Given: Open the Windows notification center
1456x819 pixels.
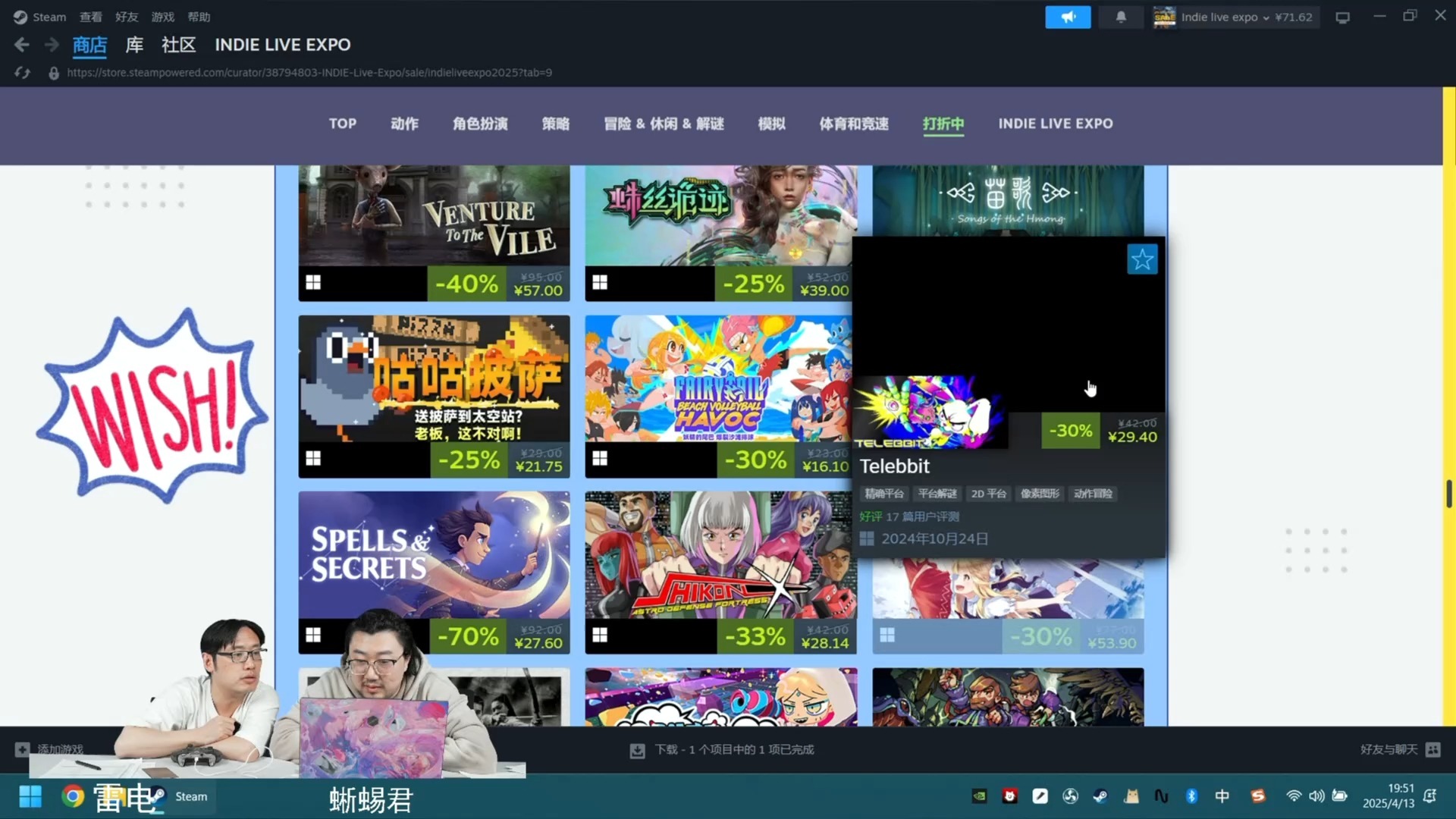Looking at the screenshot, I should pyautogui.click(x=1430, y=796).
